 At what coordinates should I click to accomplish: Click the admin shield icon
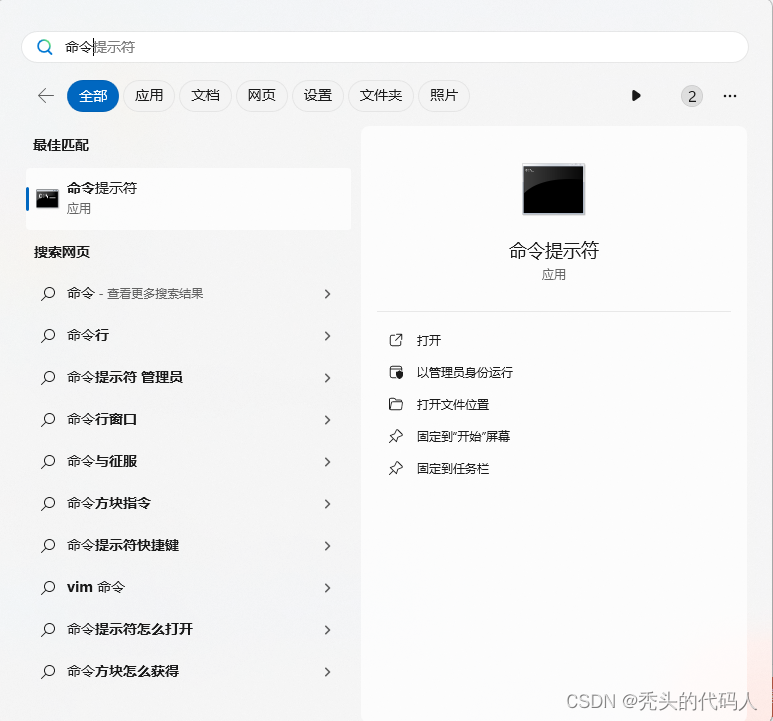point(396,373)
